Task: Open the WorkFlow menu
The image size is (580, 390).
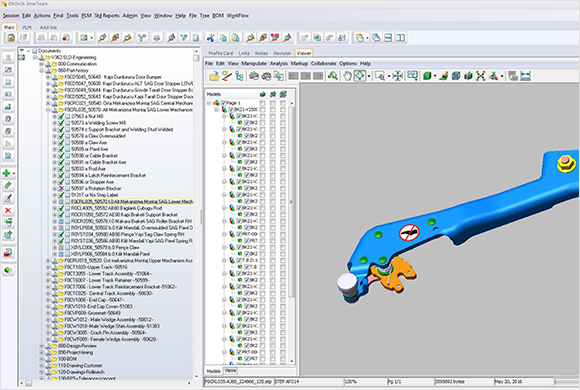Action: point(237,16)
